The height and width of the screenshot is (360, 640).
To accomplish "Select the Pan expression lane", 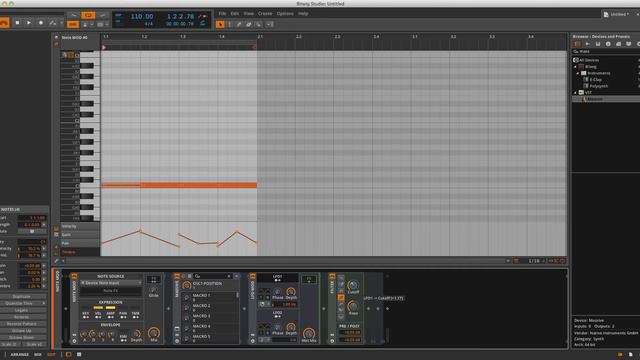I will point(80,243).
